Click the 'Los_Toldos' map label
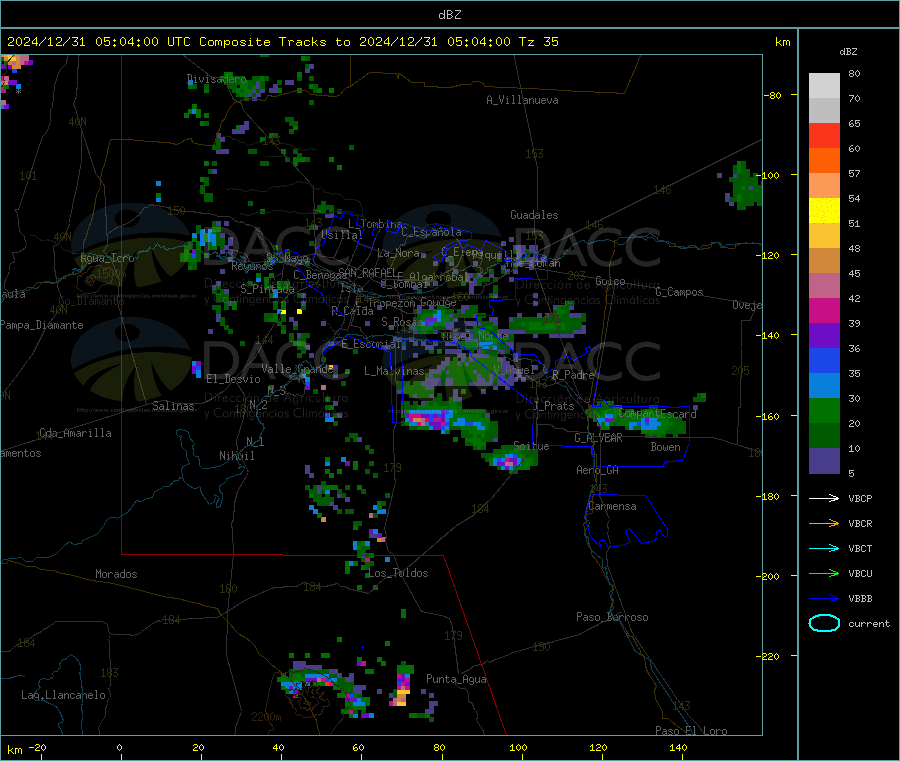Viewport: 900px width, 761px height. (398, 573)
